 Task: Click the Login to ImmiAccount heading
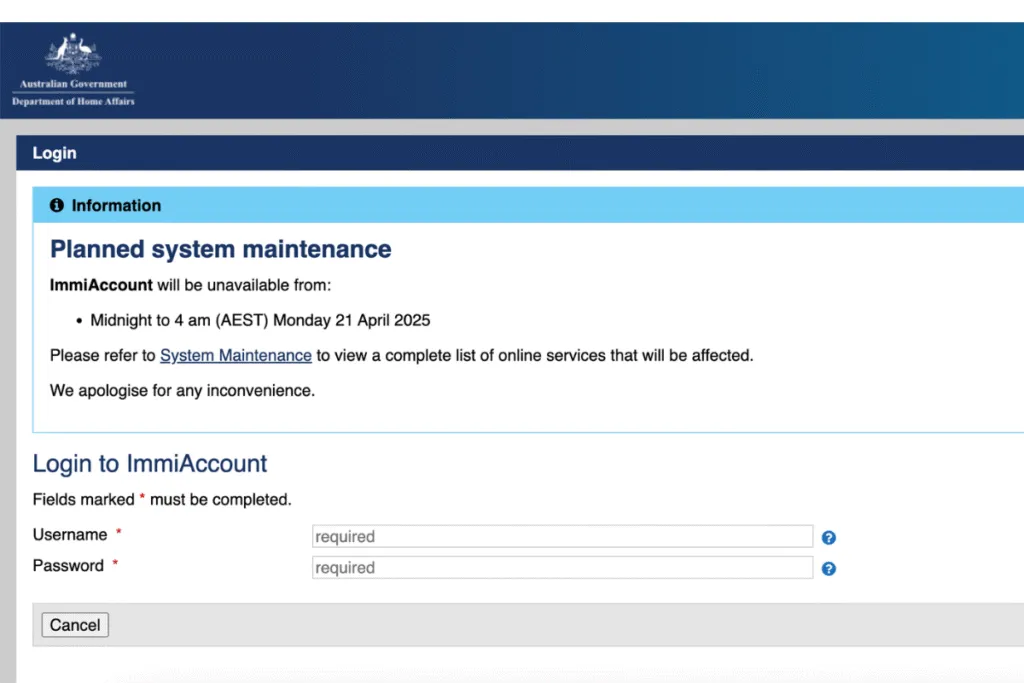pyautogui.click(x=150, y=464)
